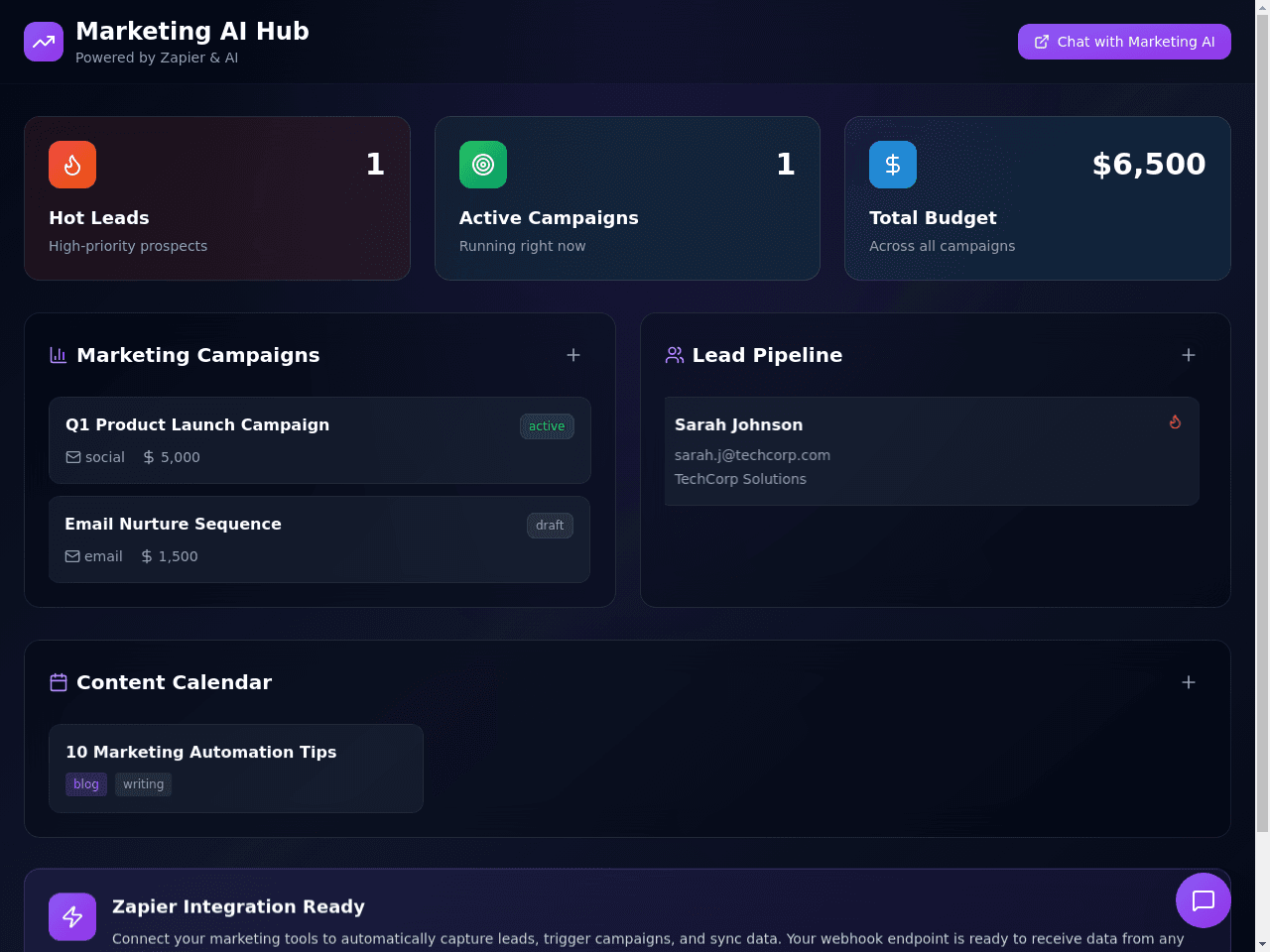The width and height of the screenshot is (1270, 952).
Task: Click the Active Campaigns card title
Action: coord(549,218)
